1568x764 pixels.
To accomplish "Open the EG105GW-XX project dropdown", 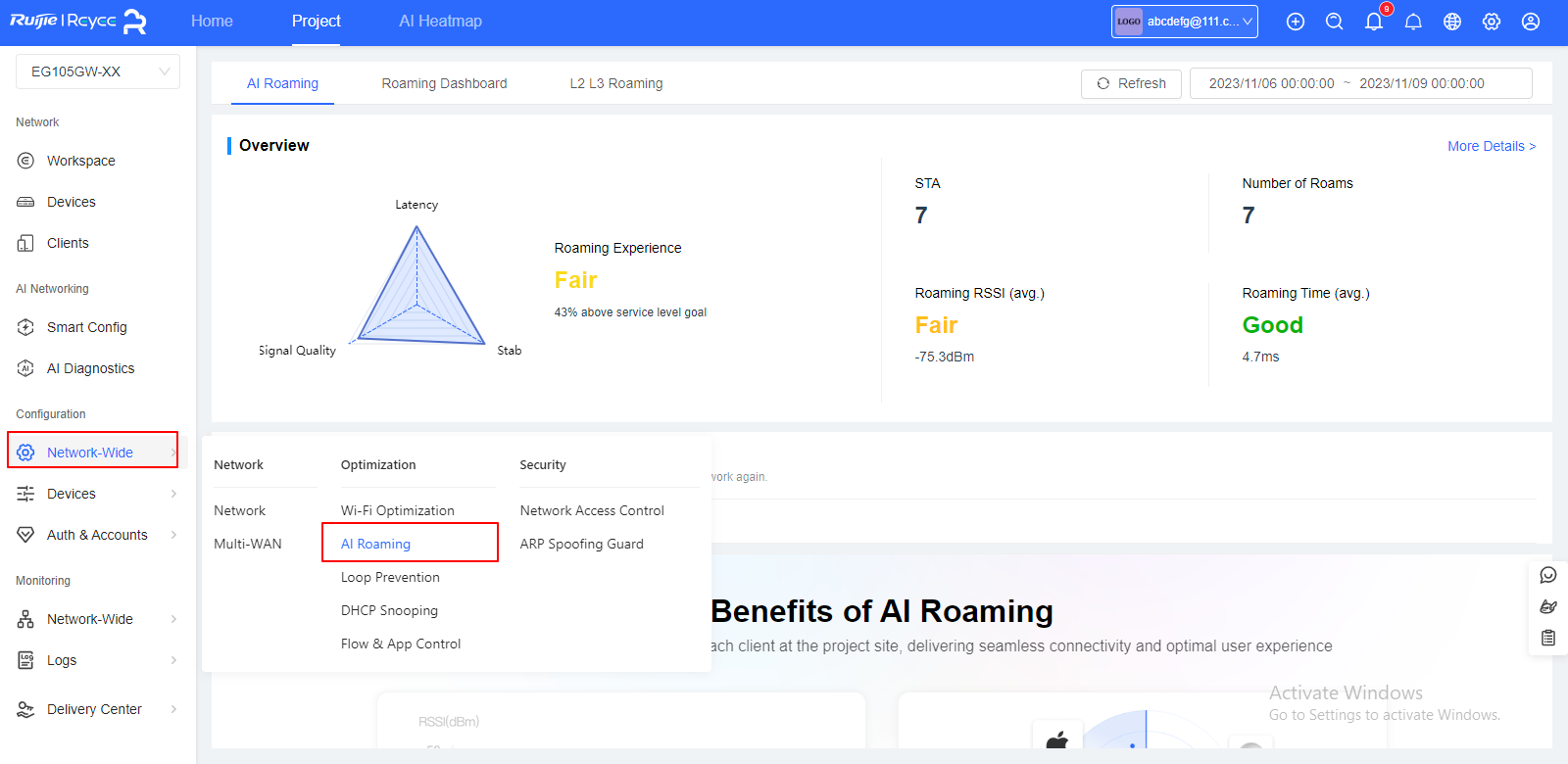I will (x=98, y=72).
